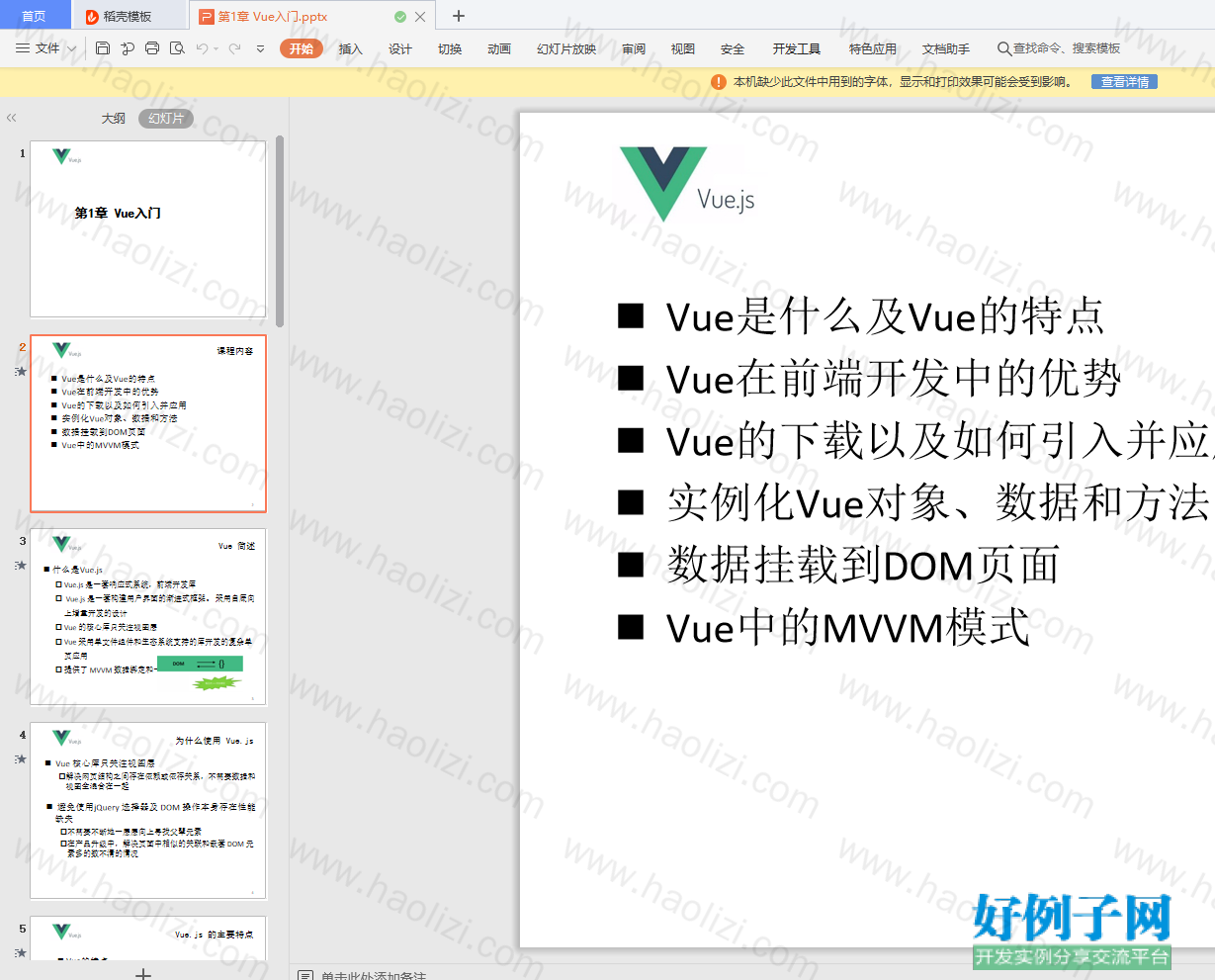The image size is (1215, 980).
Task: Click the bullet text Vue的下载以及如何引入并应用
Action: (940, 441)
